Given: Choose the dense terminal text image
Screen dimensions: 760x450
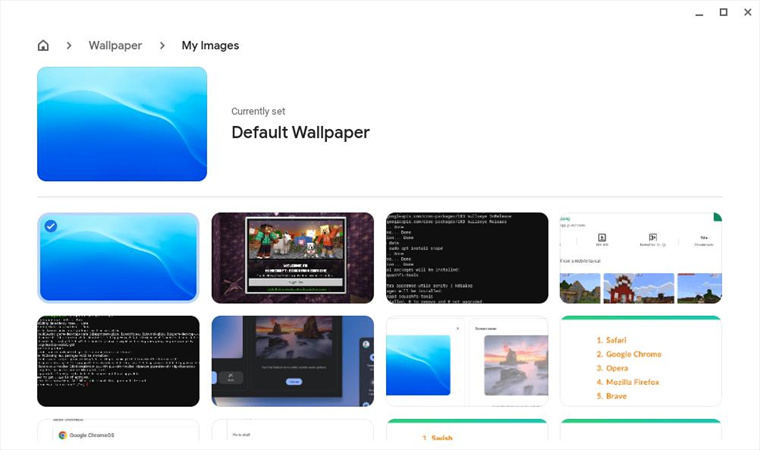Looking at the screenshot, I should pos(118,361).
